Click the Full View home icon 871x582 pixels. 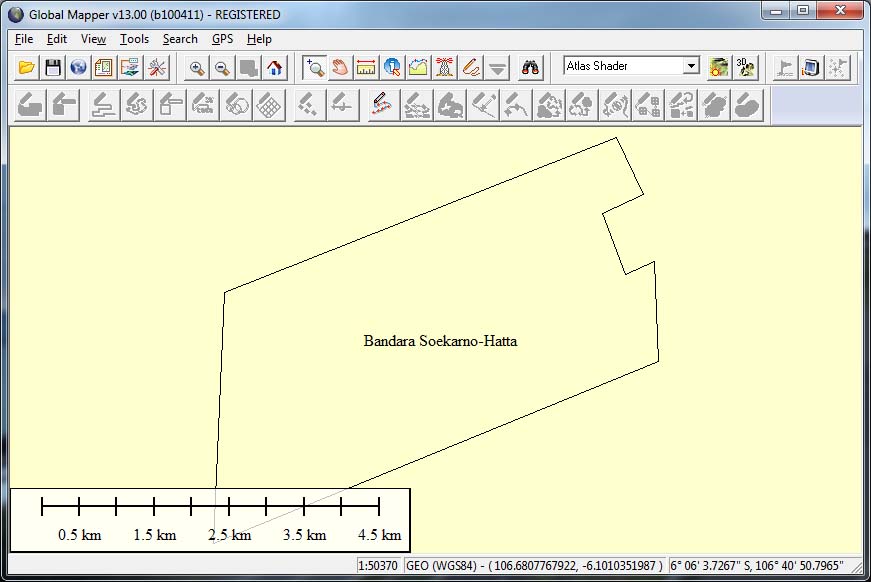tap(274, 68)
